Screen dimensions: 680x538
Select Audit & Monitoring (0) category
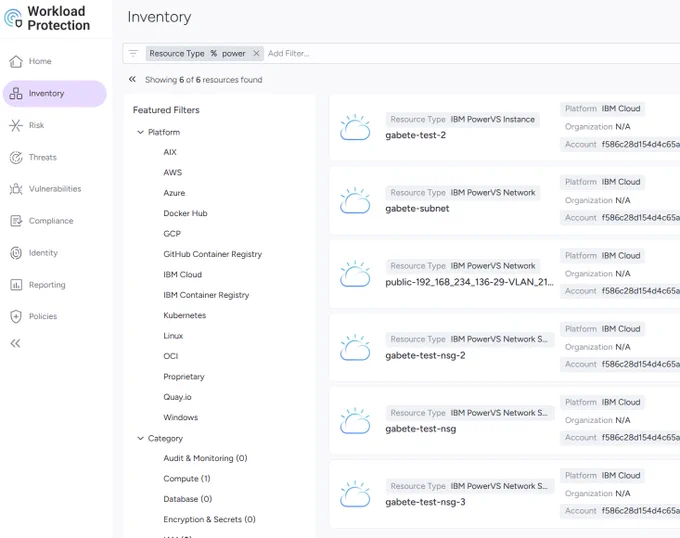click(x=205, y=458)
